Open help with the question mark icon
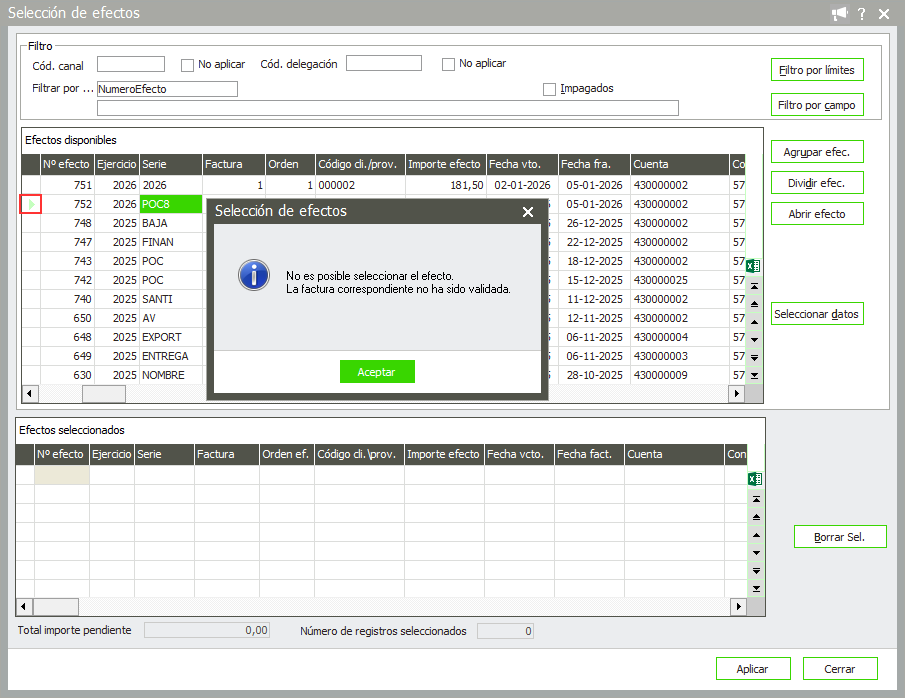 pos(861,14)
